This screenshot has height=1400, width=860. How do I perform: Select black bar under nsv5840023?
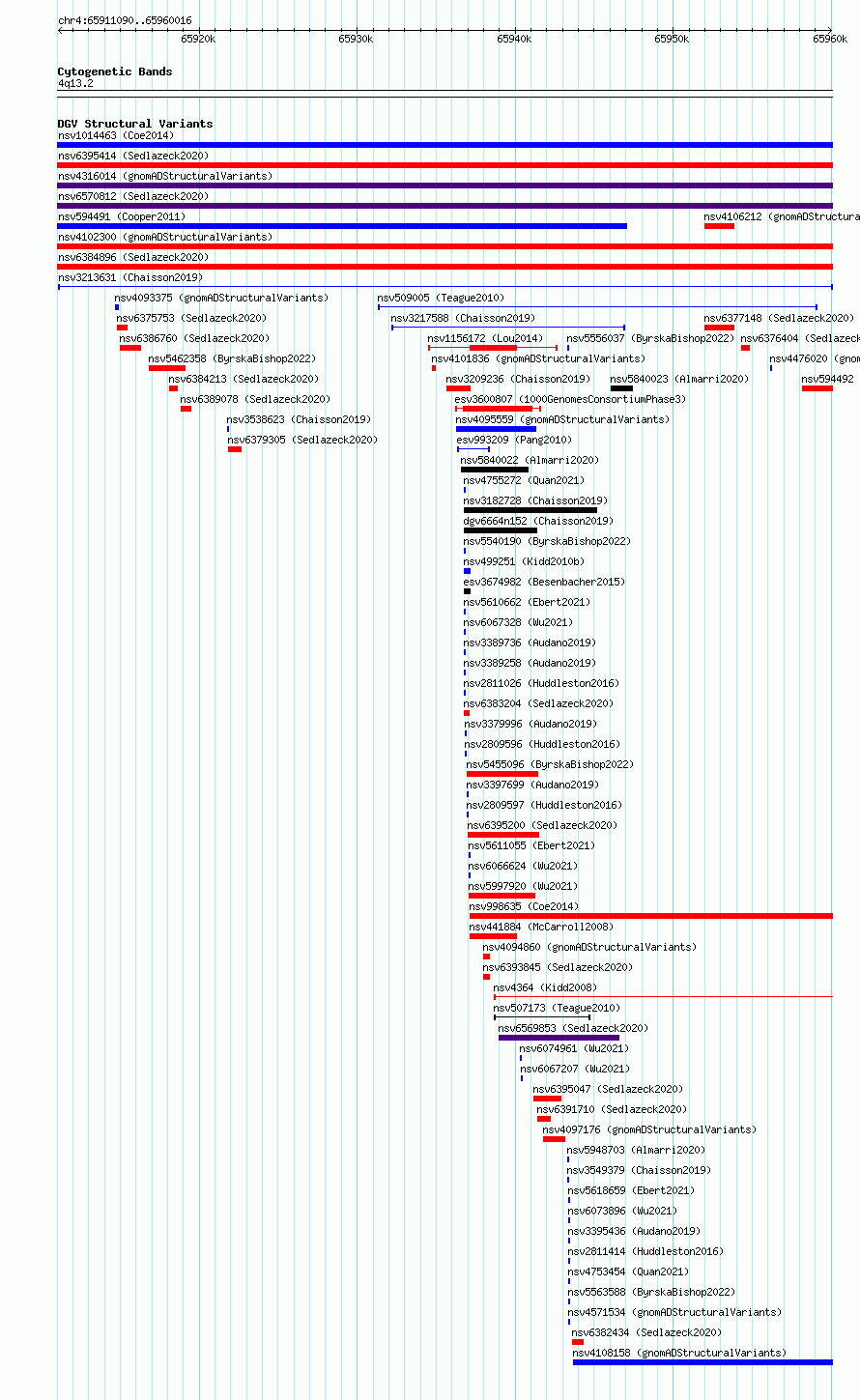pyautogui.click(x=621, y=388)
